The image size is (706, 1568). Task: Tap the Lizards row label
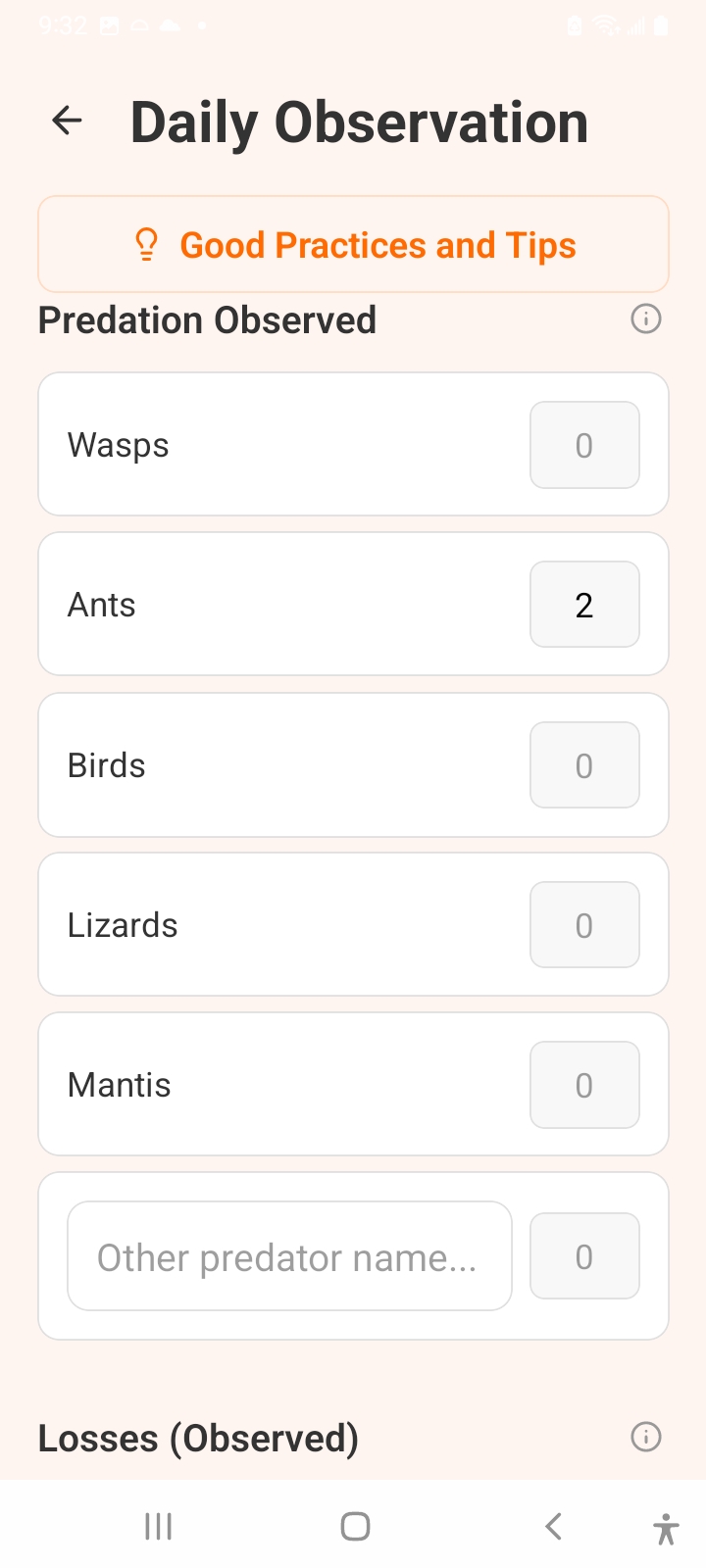tap(123, 925)
